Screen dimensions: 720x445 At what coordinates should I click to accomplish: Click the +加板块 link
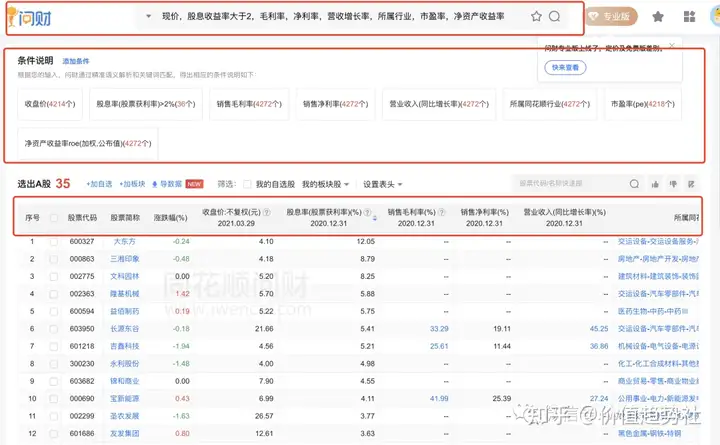click(x=132, y=184)
